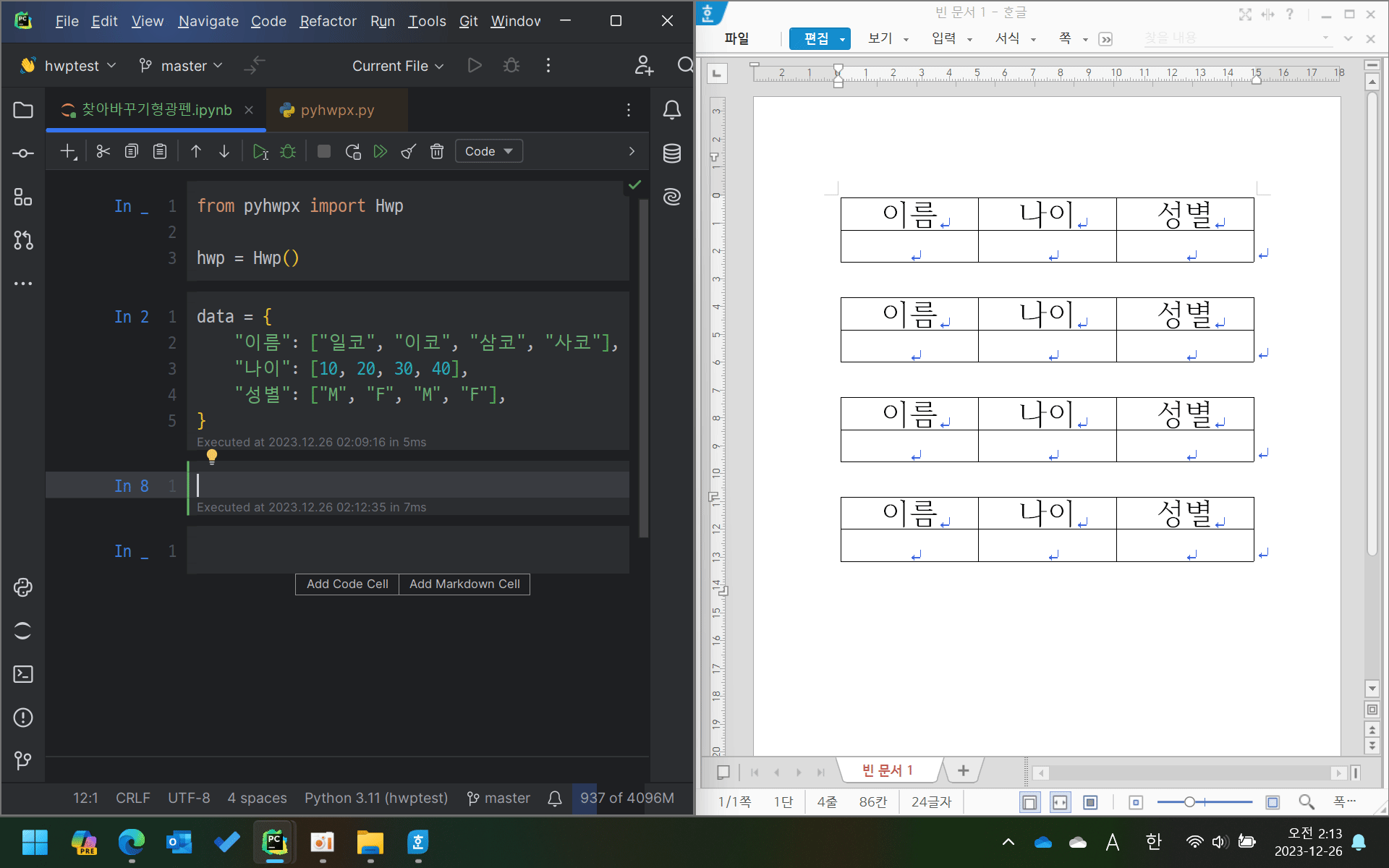Open the 입력 menu in Hangul
Screen dimensions: 1389x868
click(943, 38)
